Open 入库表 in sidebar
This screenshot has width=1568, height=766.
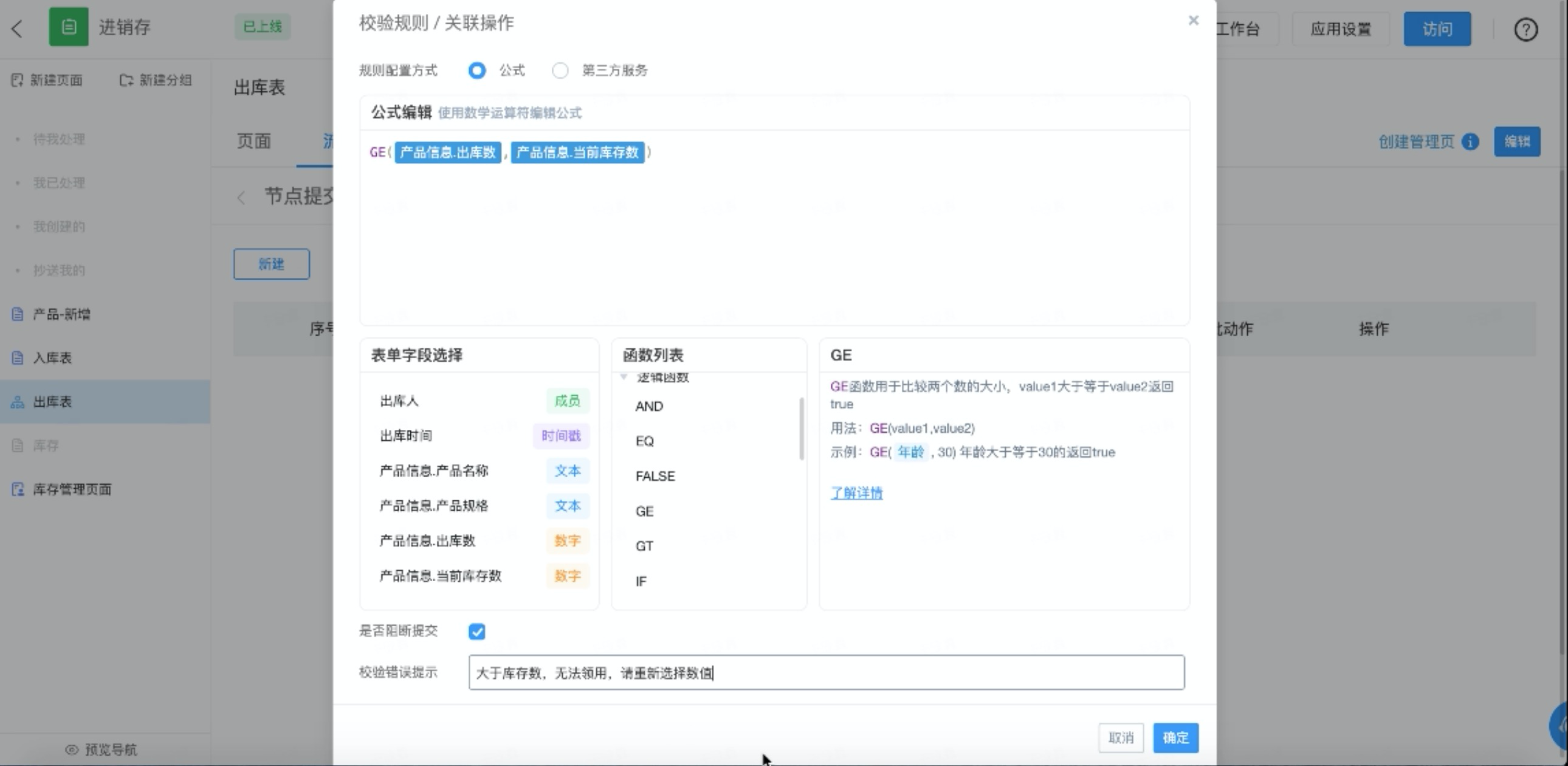click(52, 357)
